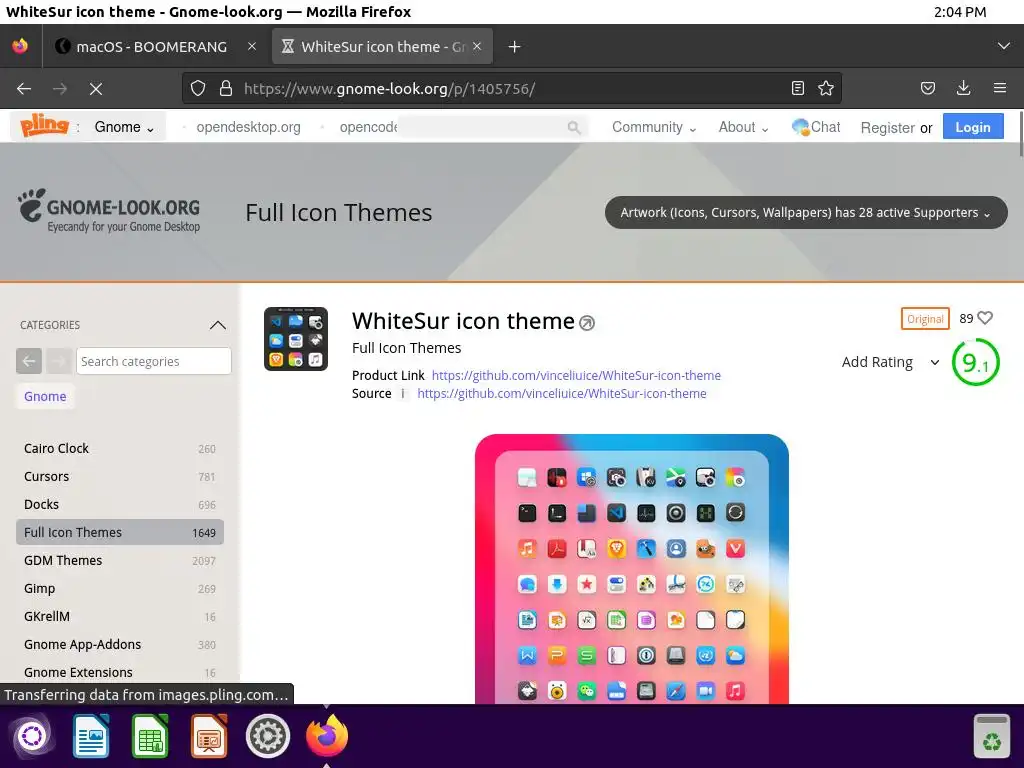Collapse the Categories panel chevron
The width and height of the screenshot is (1024, 768).
click(217, 325)
